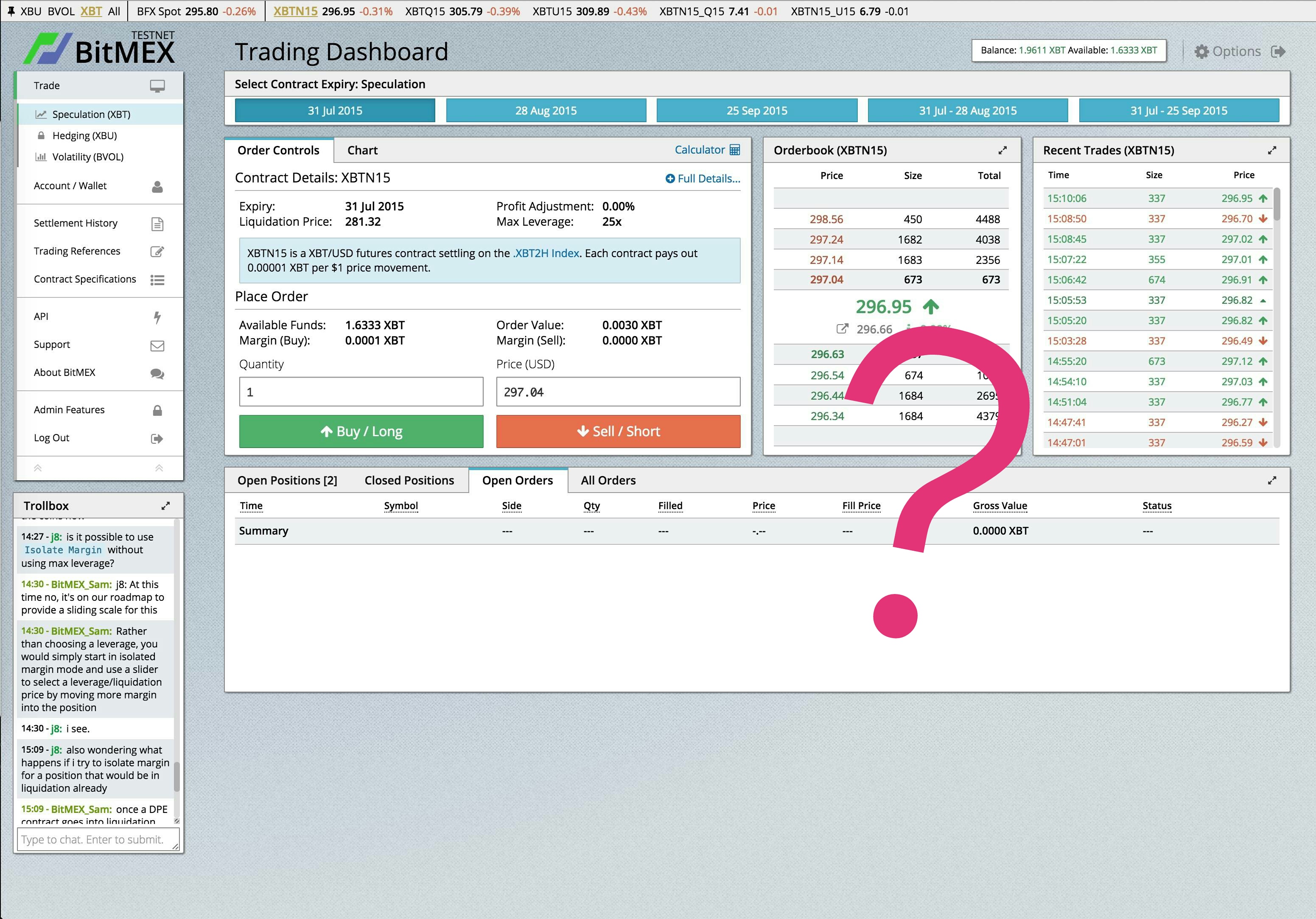
Task: Switch to the Chart tab
Action: coord(362,150)
